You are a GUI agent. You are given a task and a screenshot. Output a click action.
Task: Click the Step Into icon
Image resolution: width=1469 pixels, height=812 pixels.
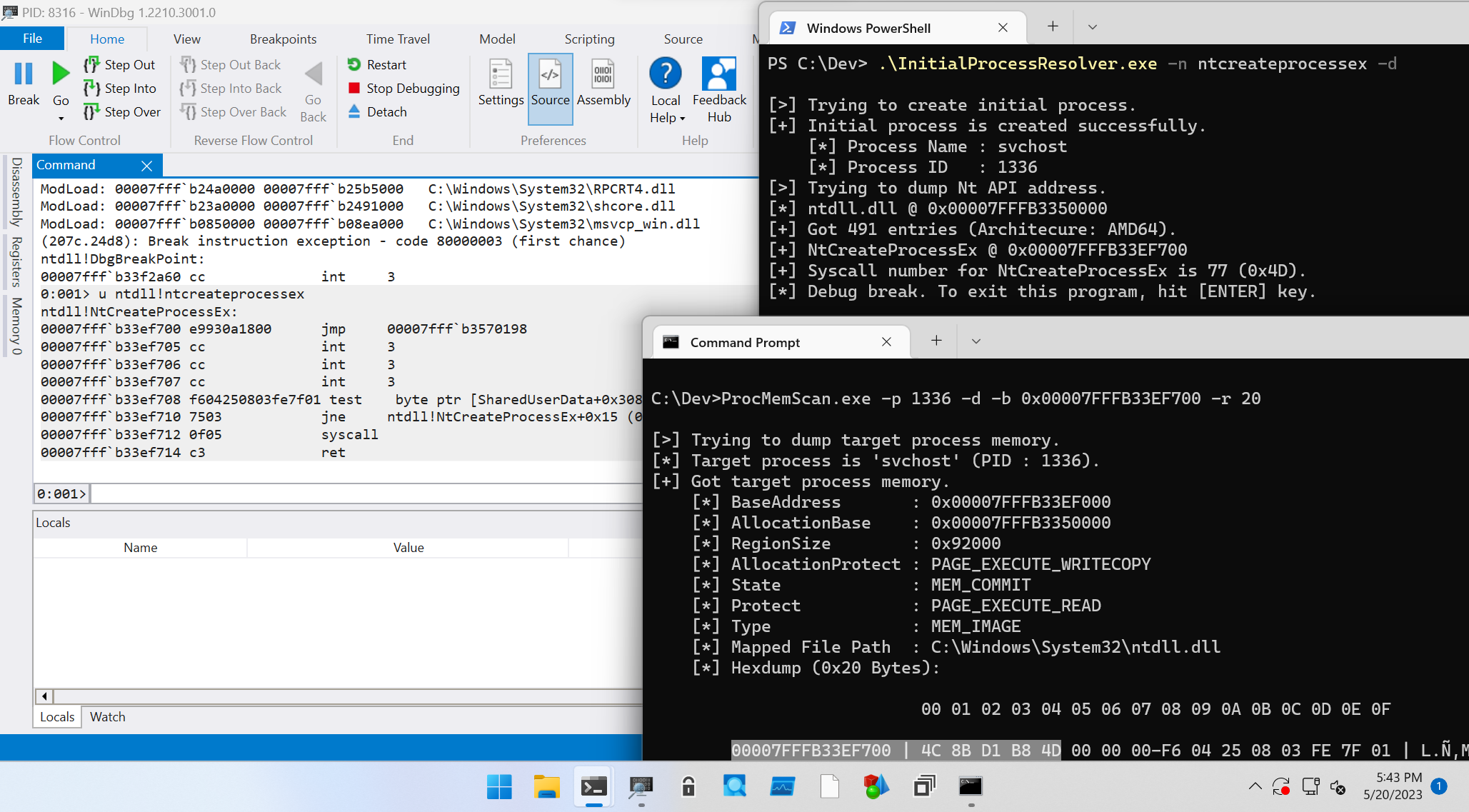pos(91,89)
